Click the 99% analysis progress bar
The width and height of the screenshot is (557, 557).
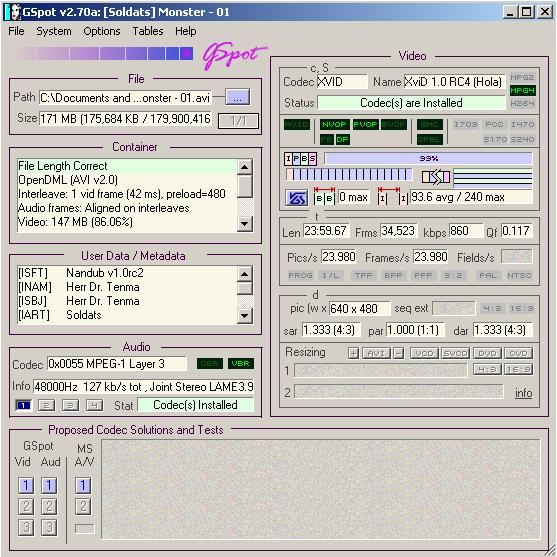[428, 158]
